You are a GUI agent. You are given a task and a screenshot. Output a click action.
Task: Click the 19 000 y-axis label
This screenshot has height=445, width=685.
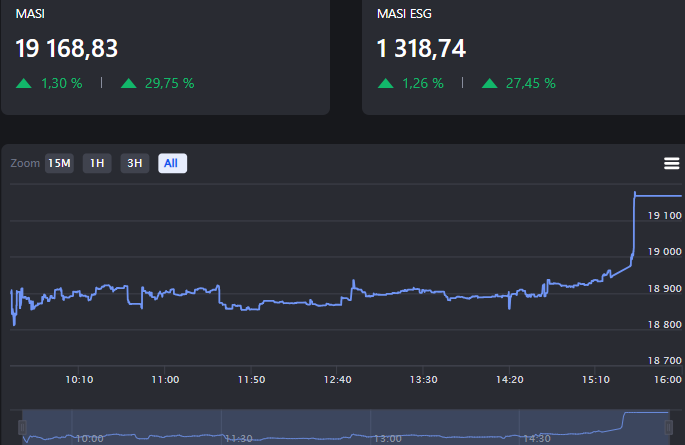(x=664, y=252)
